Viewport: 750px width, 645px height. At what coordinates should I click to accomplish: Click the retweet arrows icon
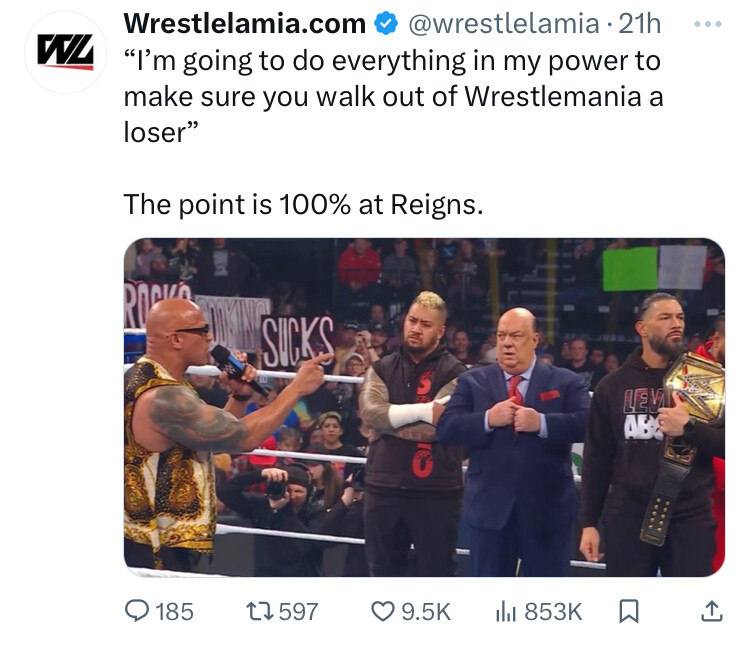(260, 612)
